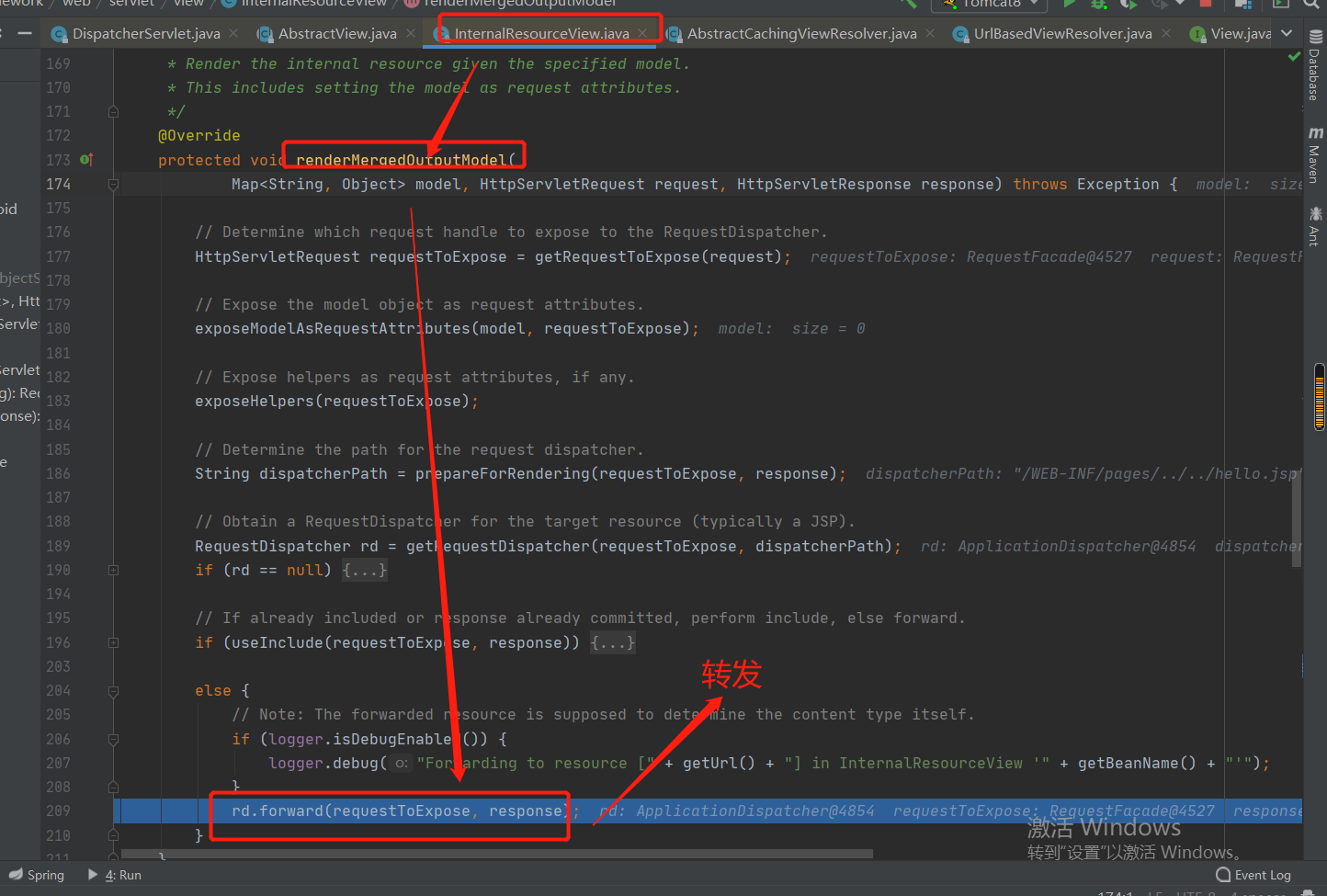1327x896 pixels.
Task: Open the Database tool window
Action: pos(1314,66)
